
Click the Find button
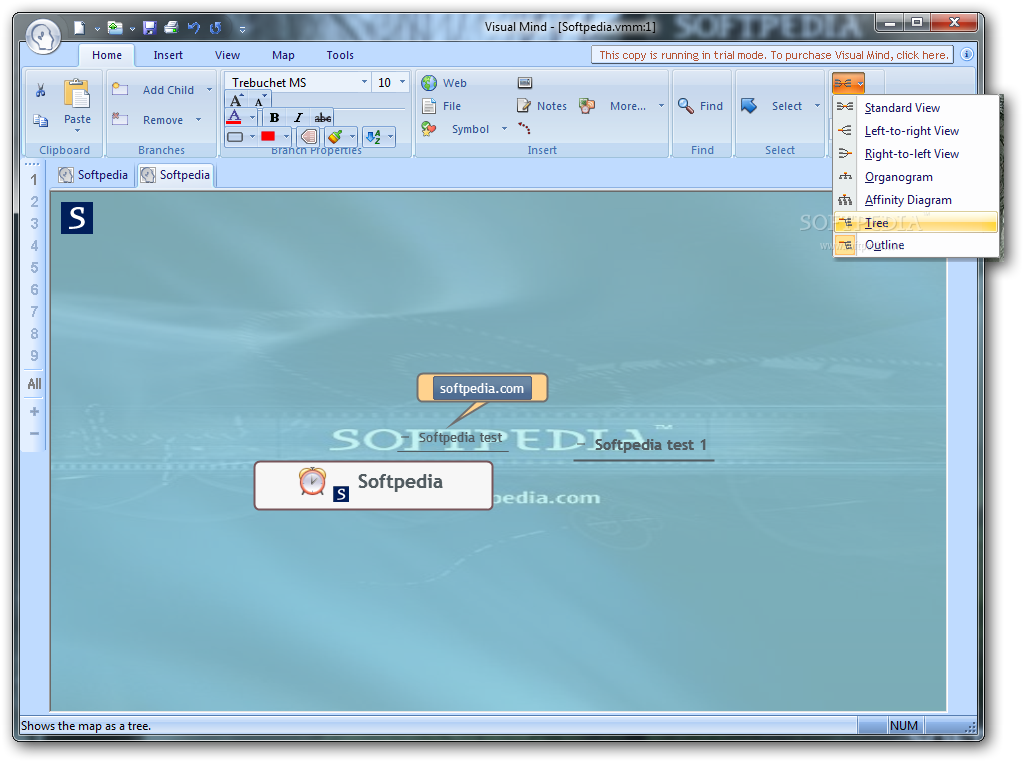point(701,106)
